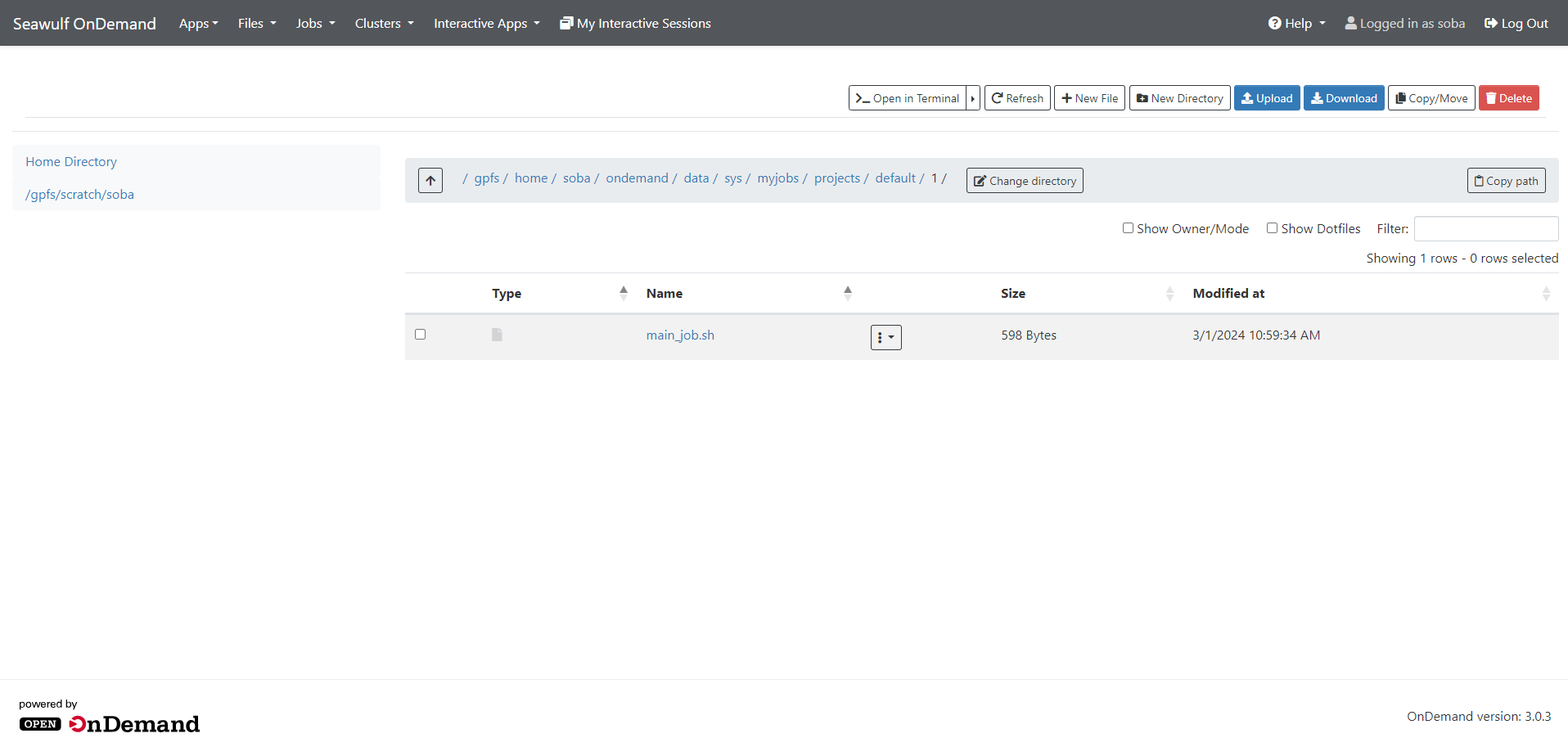Go to My Interactive Sessions
The height and width of the screenshot is (747, 1568).
coord(635,23)
